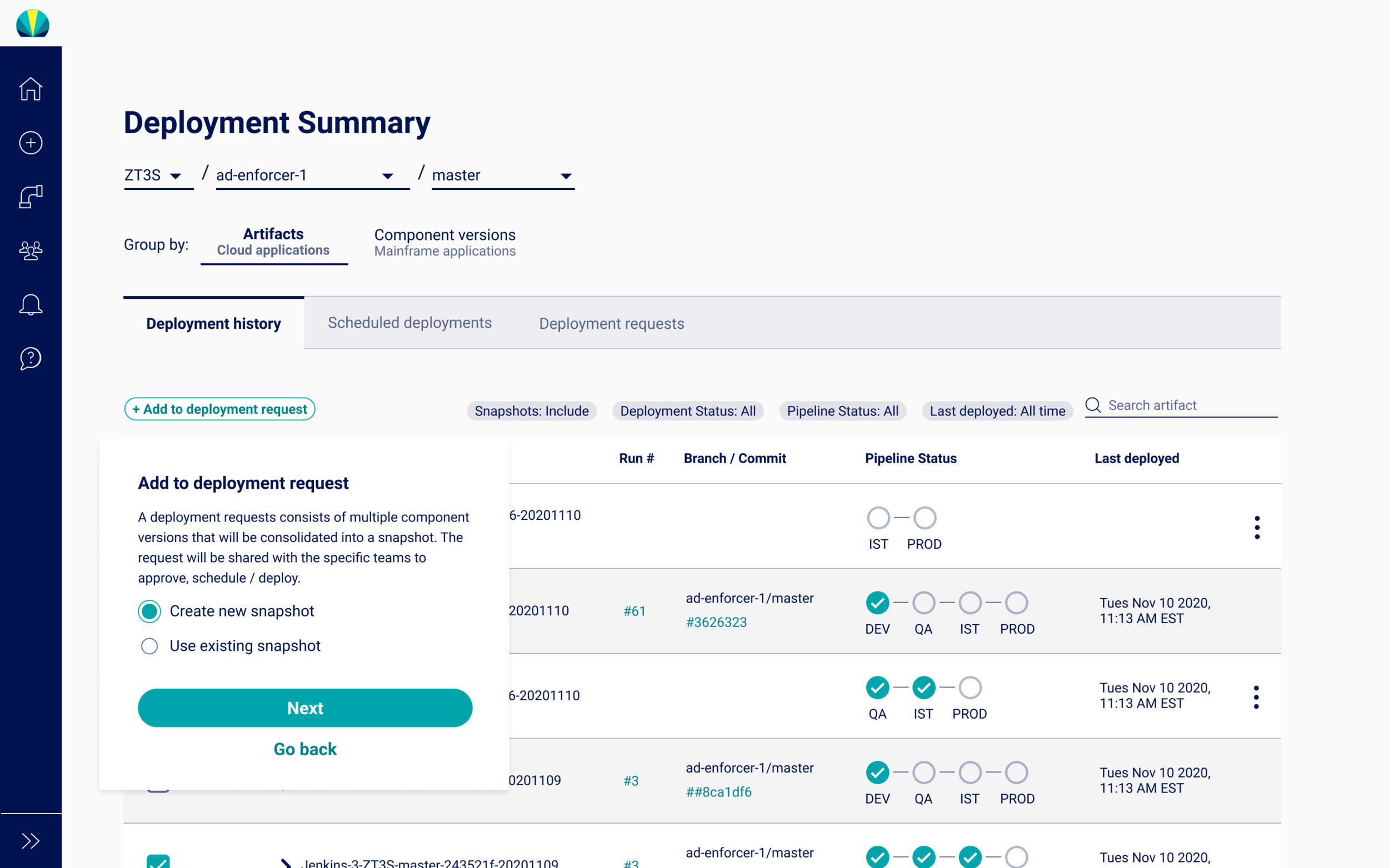Screen dimensions: 1389x868
Task: Uncheck the Jenkins-3-ZT3S-master artifact checkbox
Action: pos(158,861)
